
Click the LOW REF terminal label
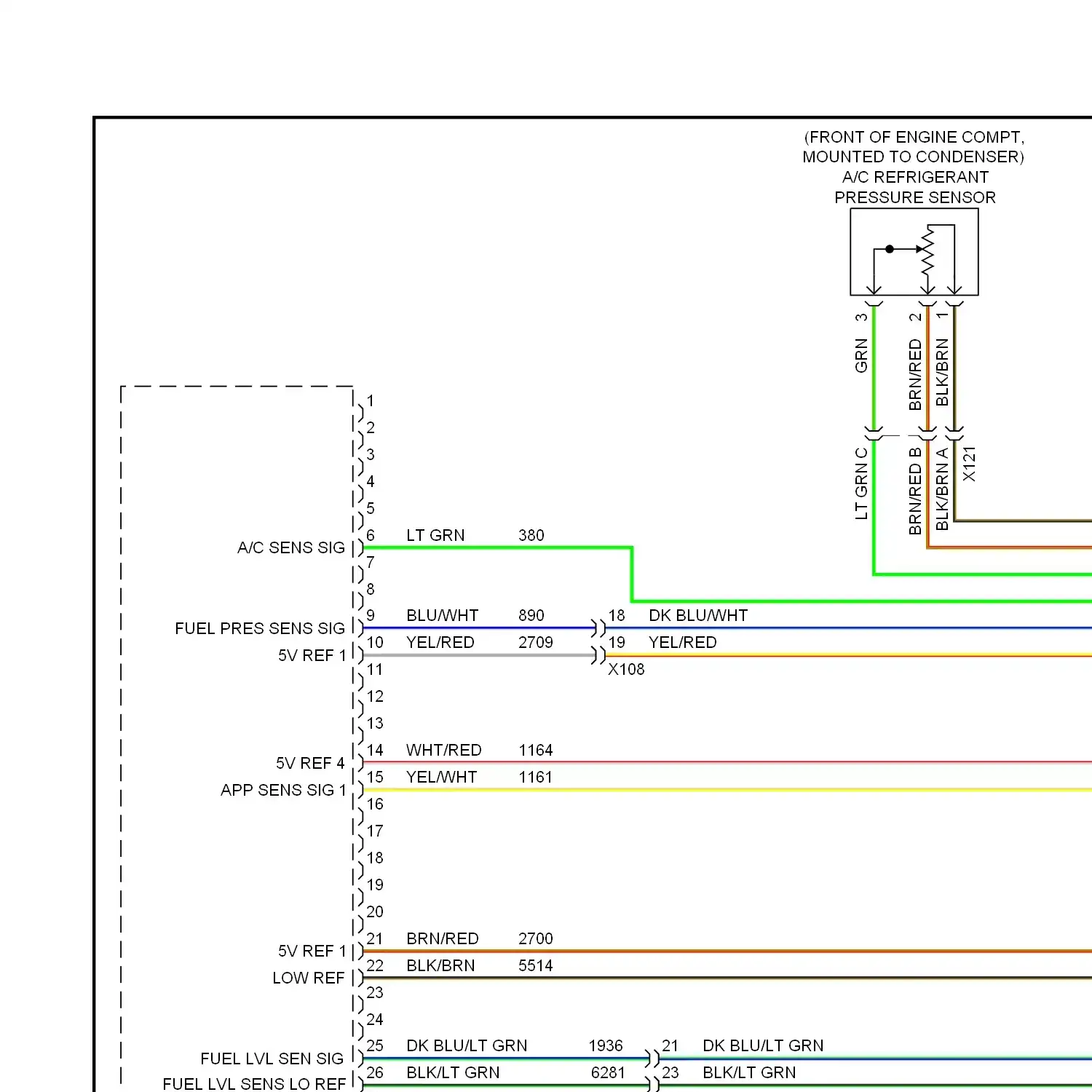[309, 978]
